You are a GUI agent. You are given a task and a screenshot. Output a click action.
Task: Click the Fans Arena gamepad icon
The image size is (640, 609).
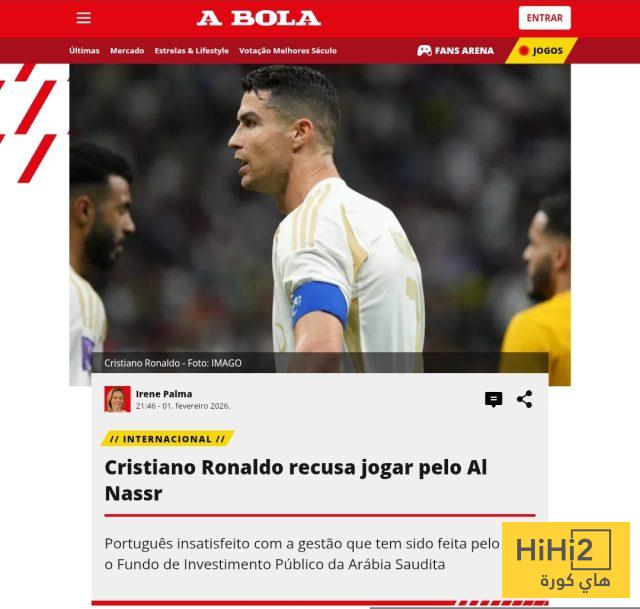click(424, 51)
